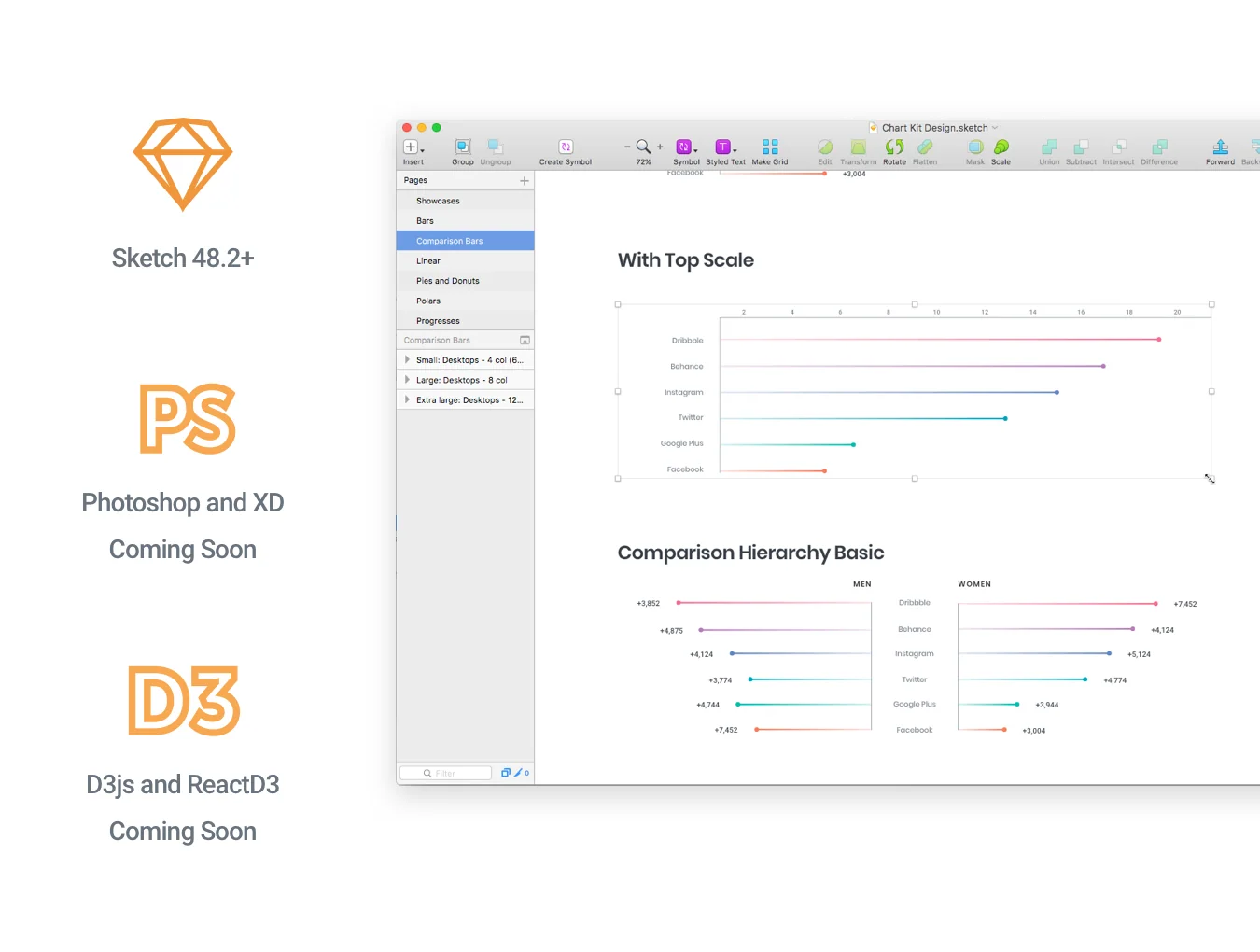
Task: Click the Edit toolbar icon
Action: click(x=825, y=147)
